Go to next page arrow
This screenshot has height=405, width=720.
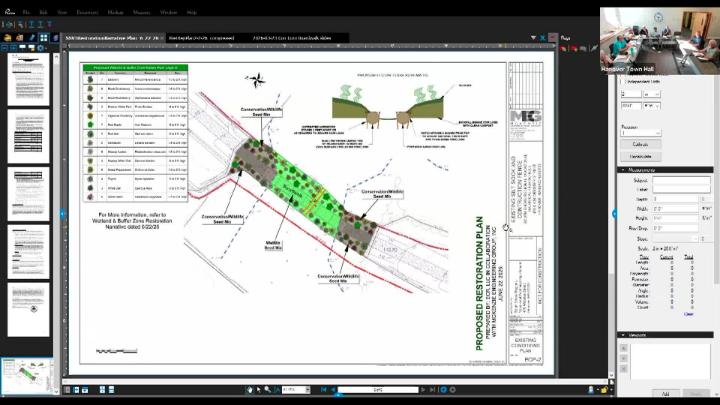423,390
